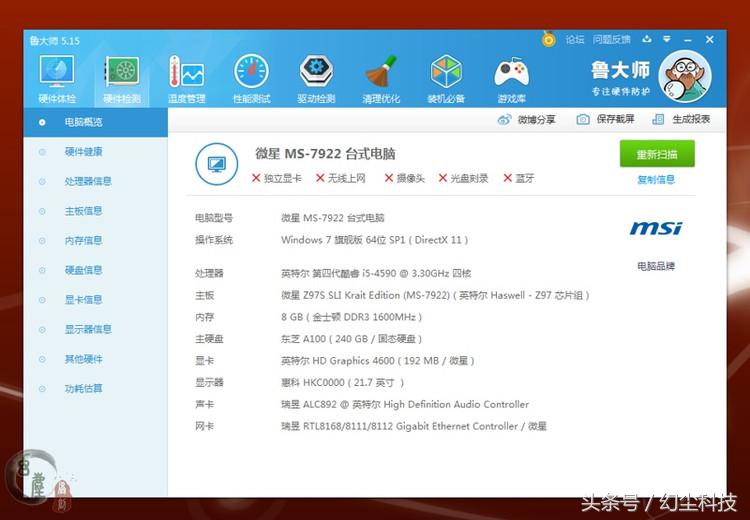Open the title bar dropdown menu arrow

[x=667, y=39]
